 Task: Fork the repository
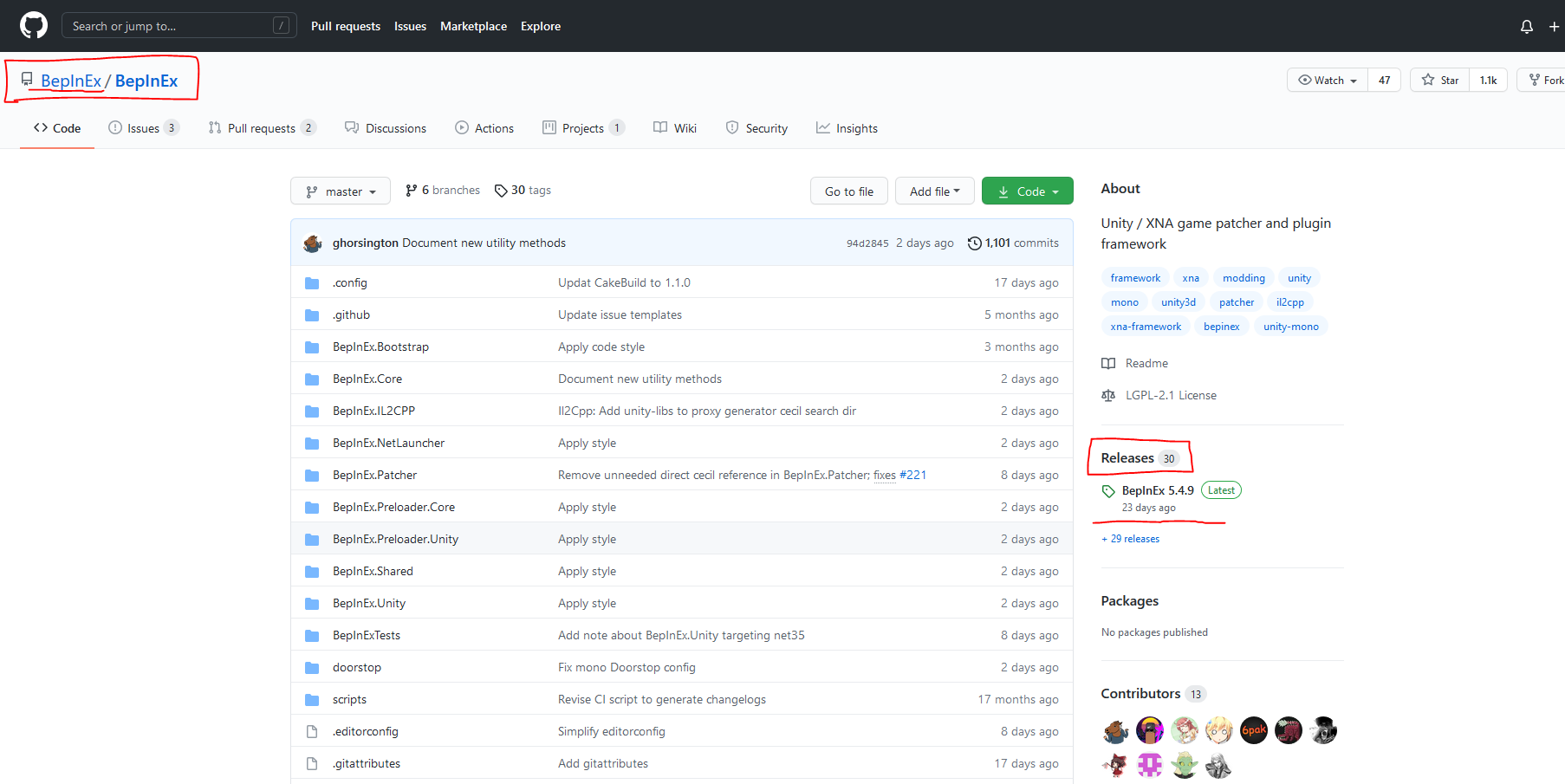click(x=1545, y=81)
